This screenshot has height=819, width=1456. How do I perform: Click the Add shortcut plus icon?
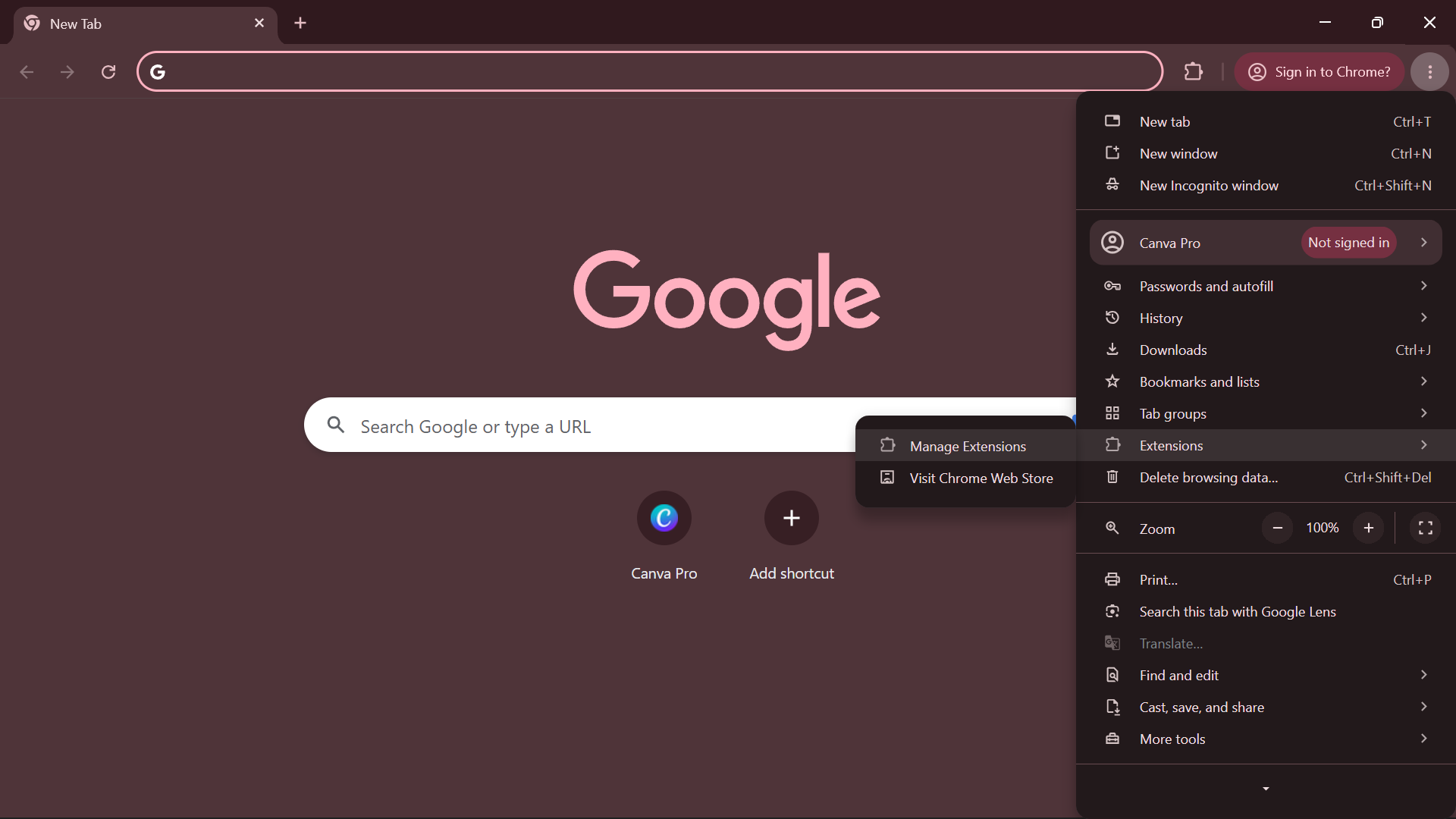[792, 518]
